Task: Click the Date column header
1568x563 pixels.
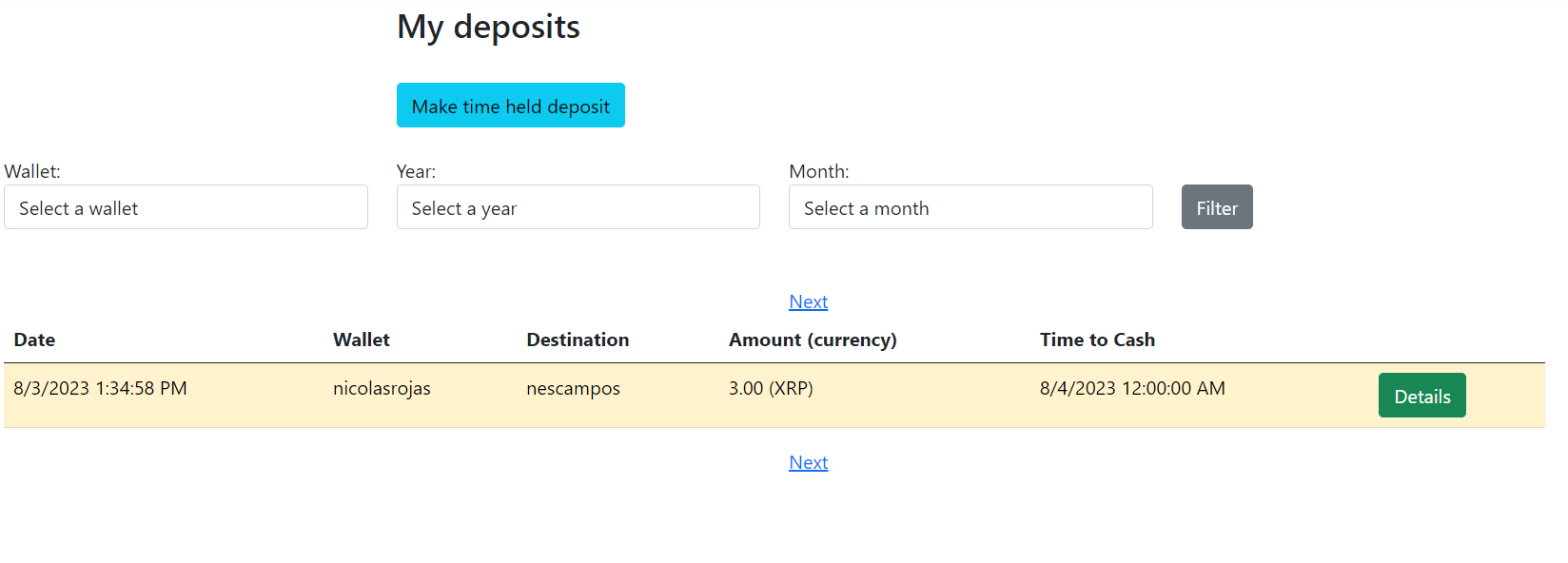Action: pos(34,340)
